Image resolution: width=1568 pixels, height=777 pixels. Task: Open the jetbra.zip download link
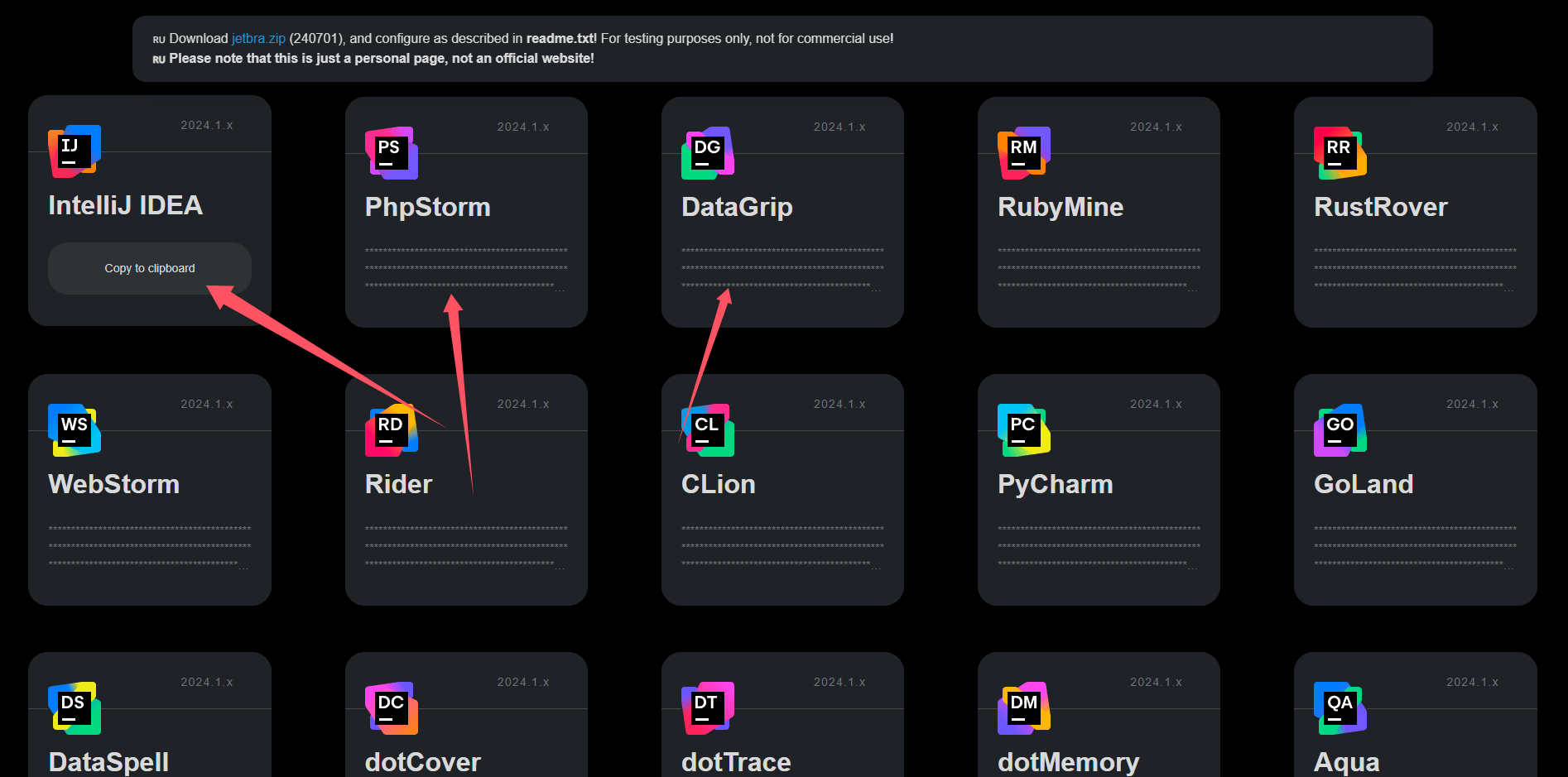coord(258,38)
